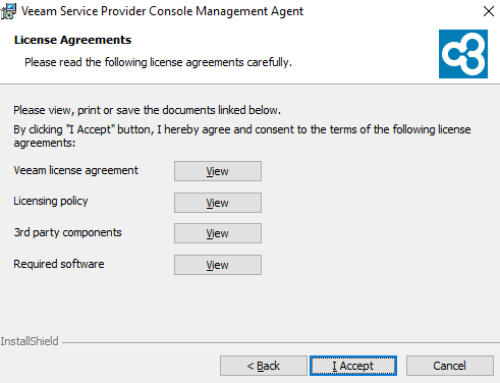Image resolution: width=500 pixels, height=383 pixels.
Task: Click the License Agreements heading
Action: tap(73, 40)
